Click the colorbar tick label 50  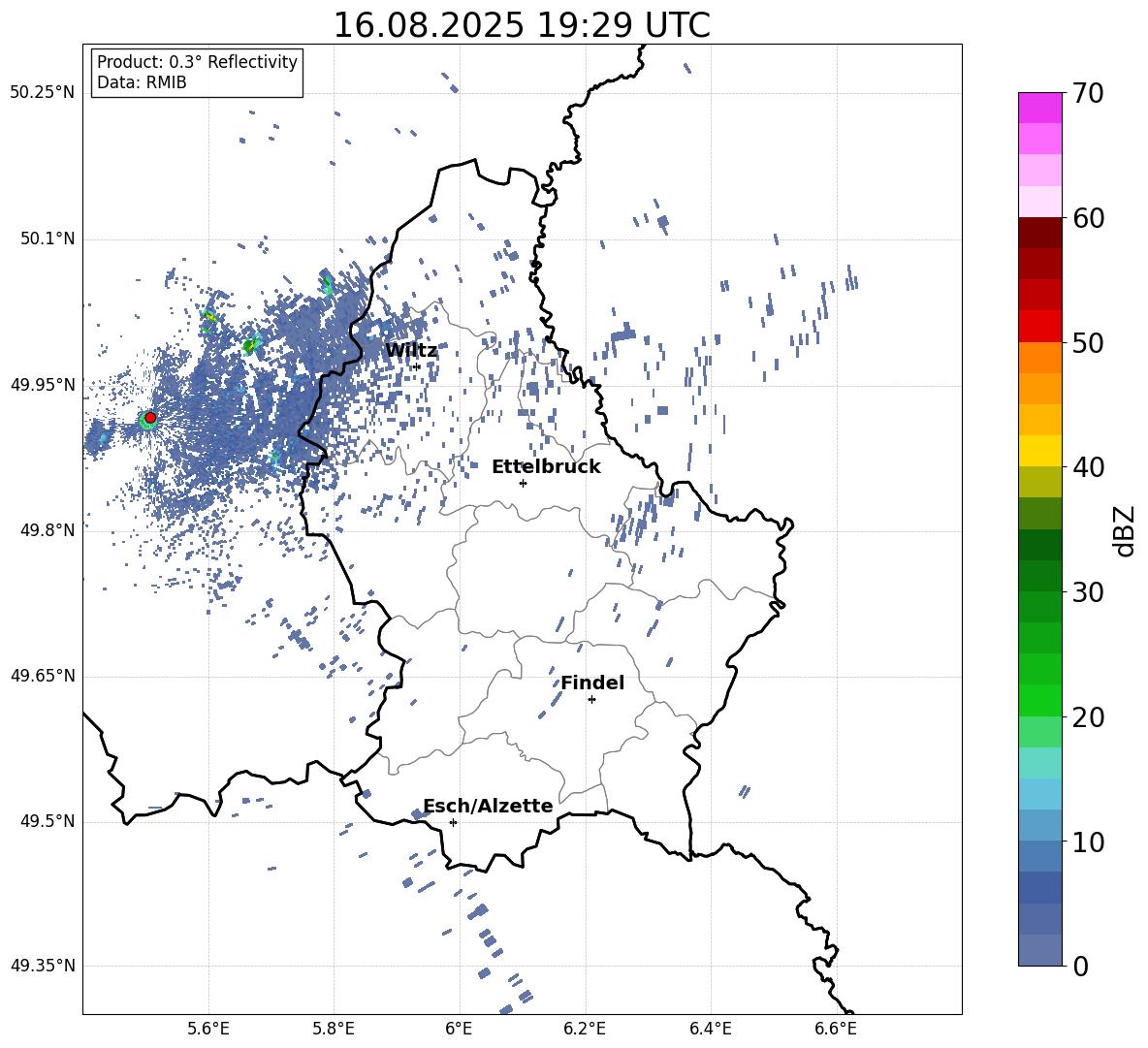(x=1088, y=343)
